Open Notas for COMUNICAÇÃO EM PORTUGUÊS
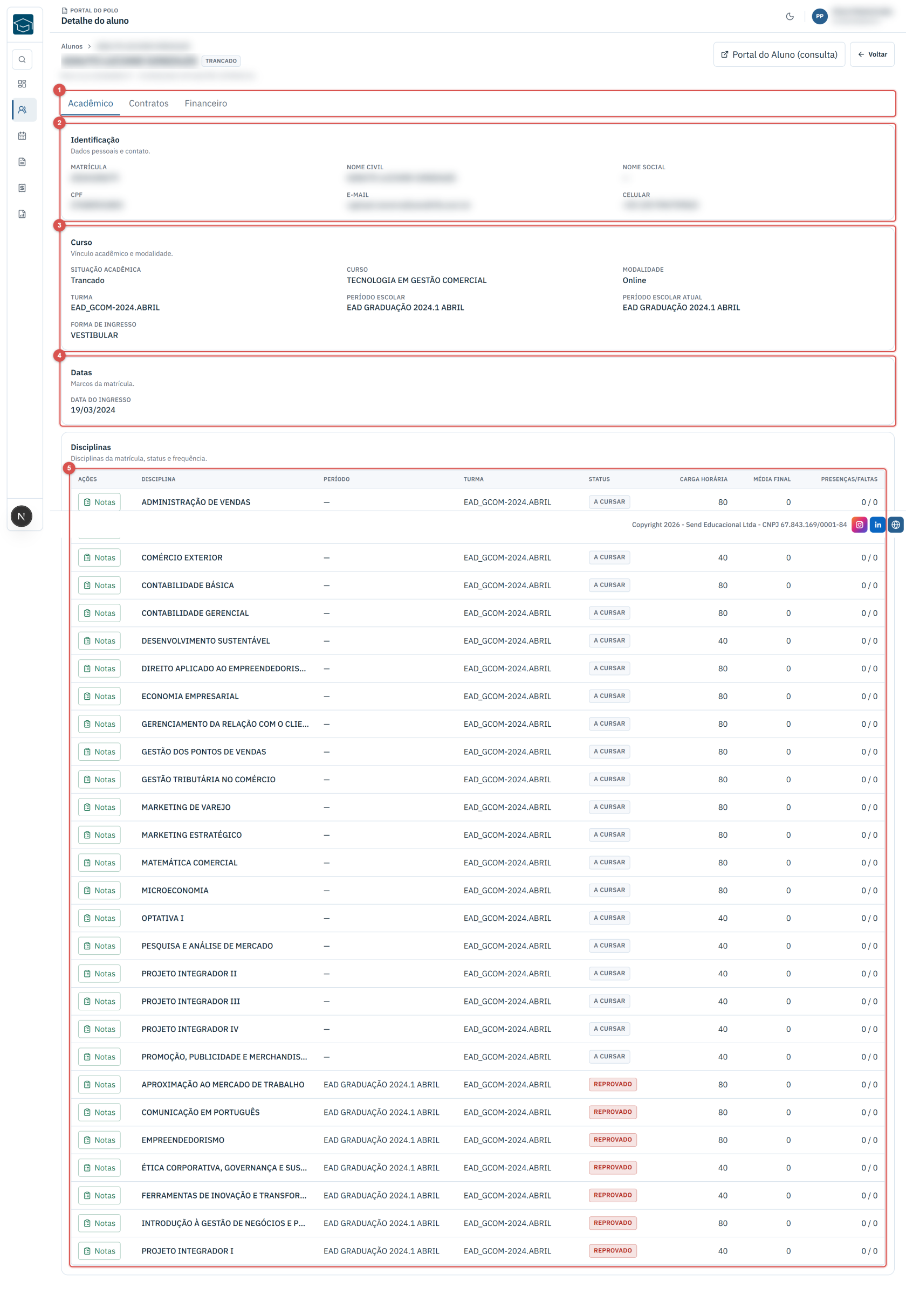 tap(99, 1113)
